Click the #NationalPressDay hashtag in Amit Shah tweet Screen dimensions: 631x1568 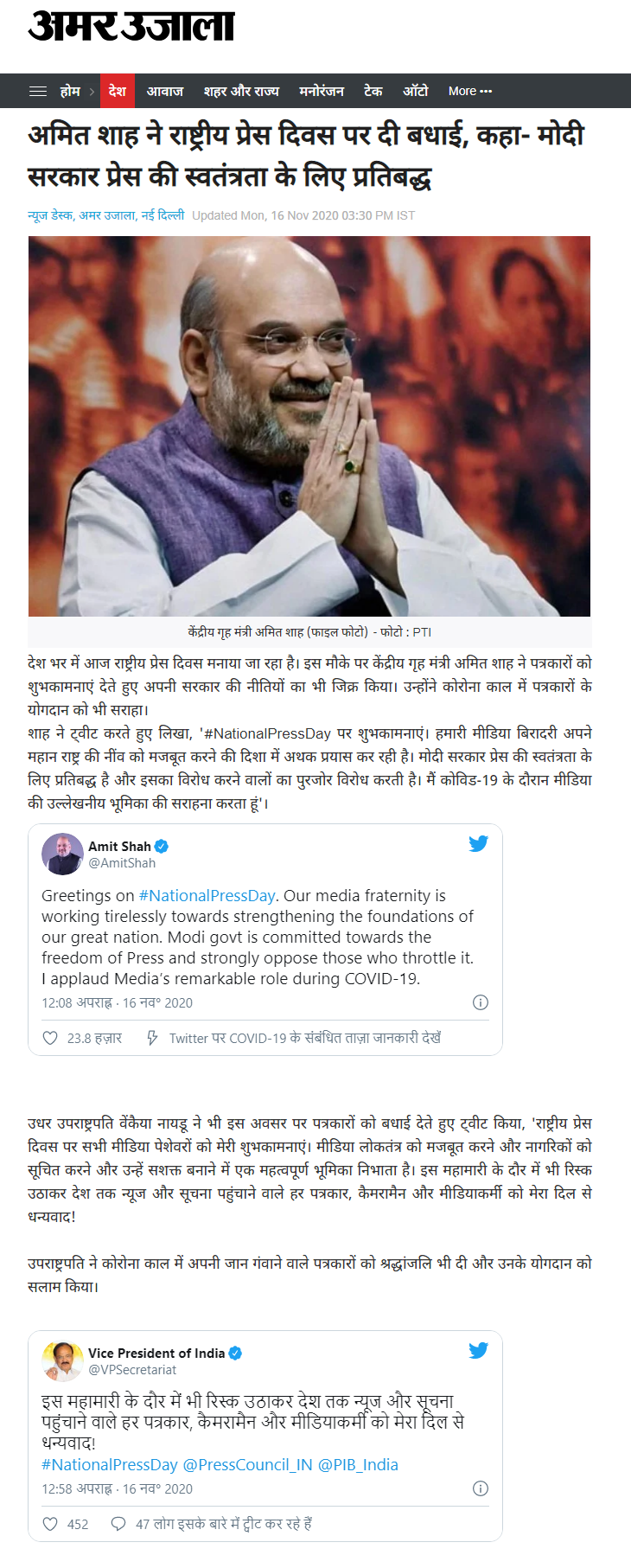[207, 896]
